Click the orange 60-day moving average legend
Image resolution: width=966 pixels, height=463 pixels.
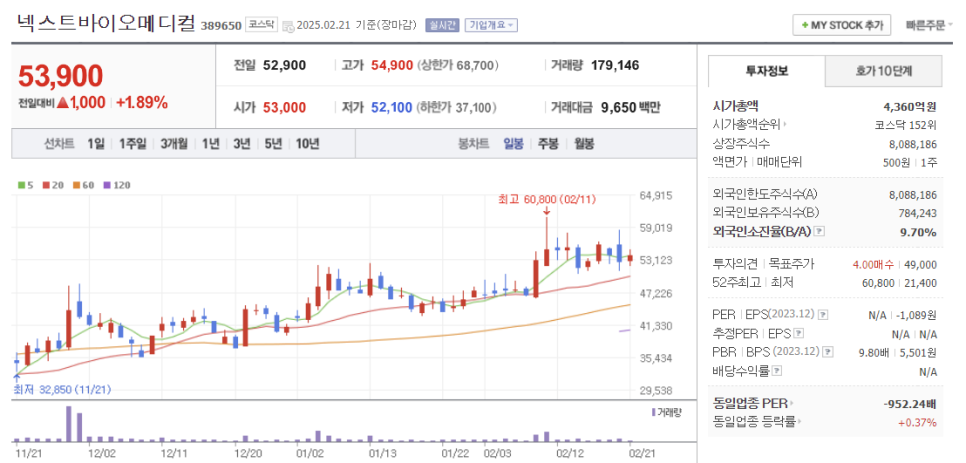click(x=76, y=185)
